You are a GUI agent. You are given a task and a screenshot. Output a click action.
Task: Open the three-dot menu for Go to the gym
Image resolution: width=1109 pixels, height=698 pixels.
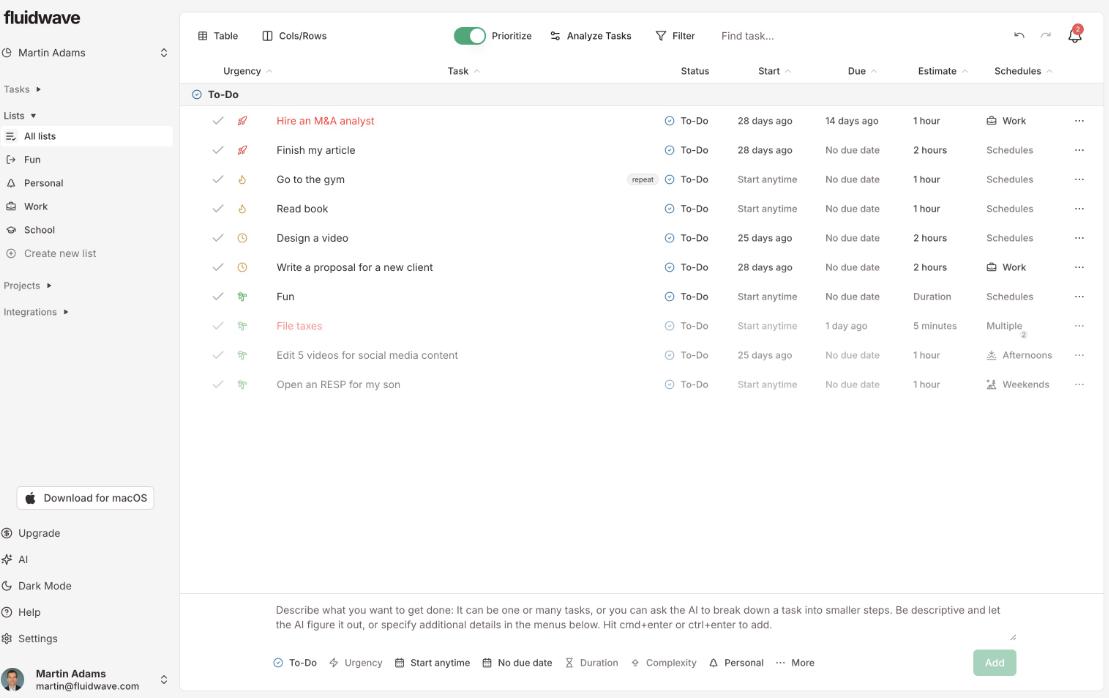click(1079, 180)
